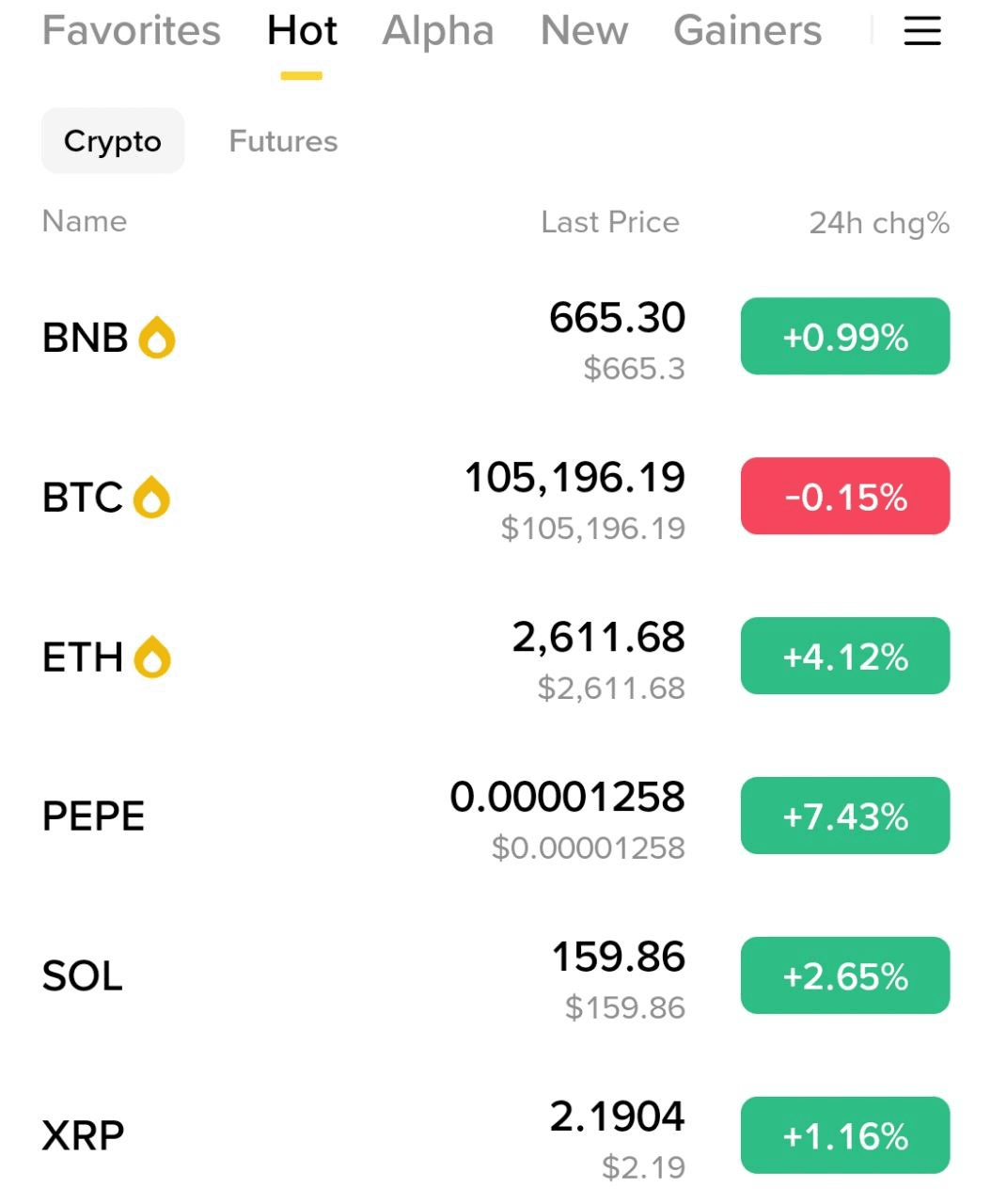Click the PEPE +7.43% green badge
The image size is (991, 1204).
point(845,816)
